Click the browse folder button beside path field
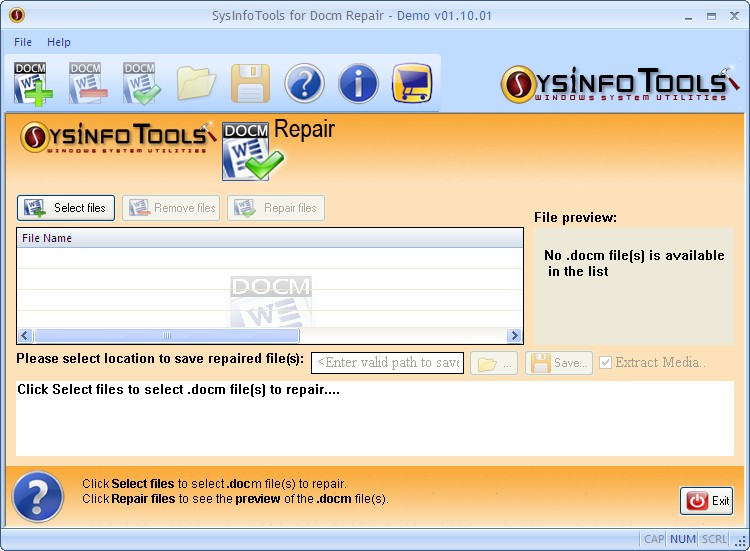 click(x=496, y=363)
